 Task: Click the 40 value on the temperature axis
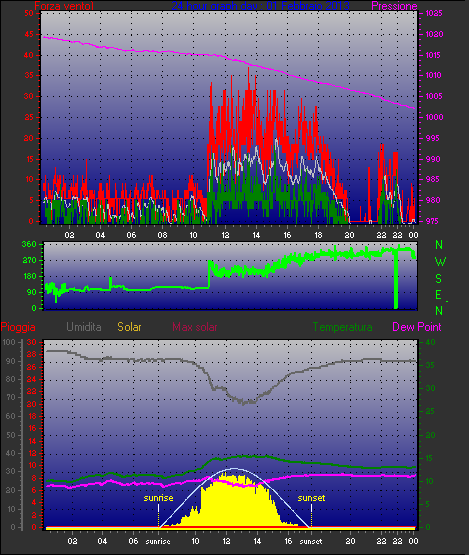[430, 342]
